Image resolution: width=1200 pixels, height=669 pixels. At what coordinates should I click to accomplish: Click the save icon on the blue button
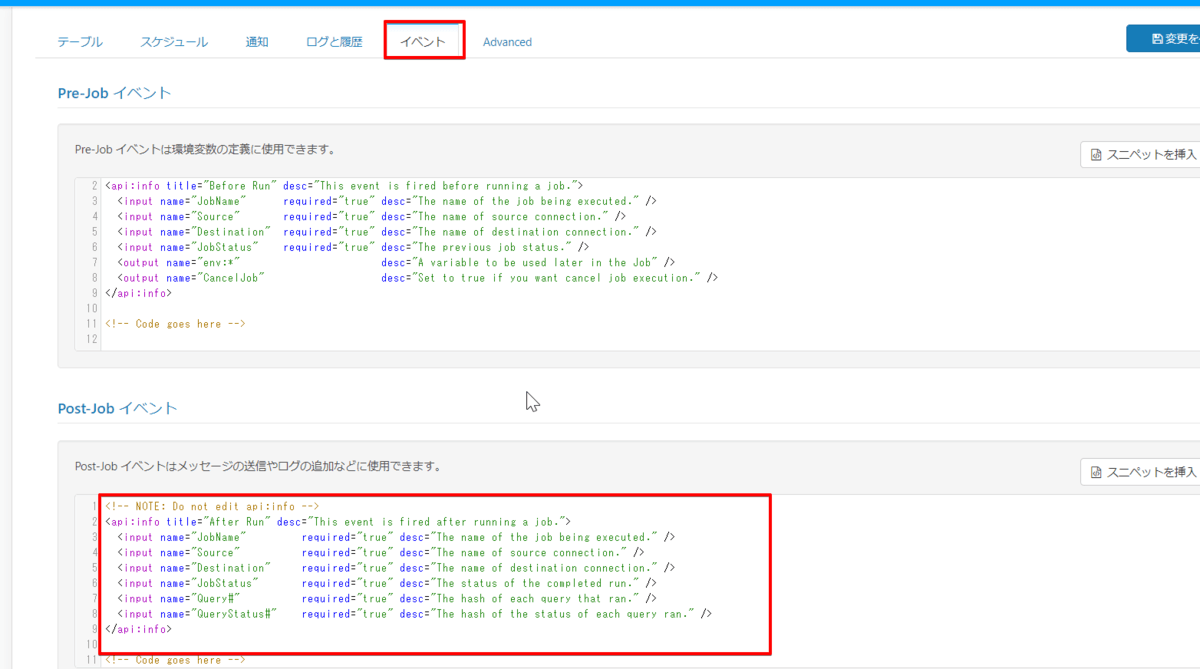click(x=1157, y=39)
